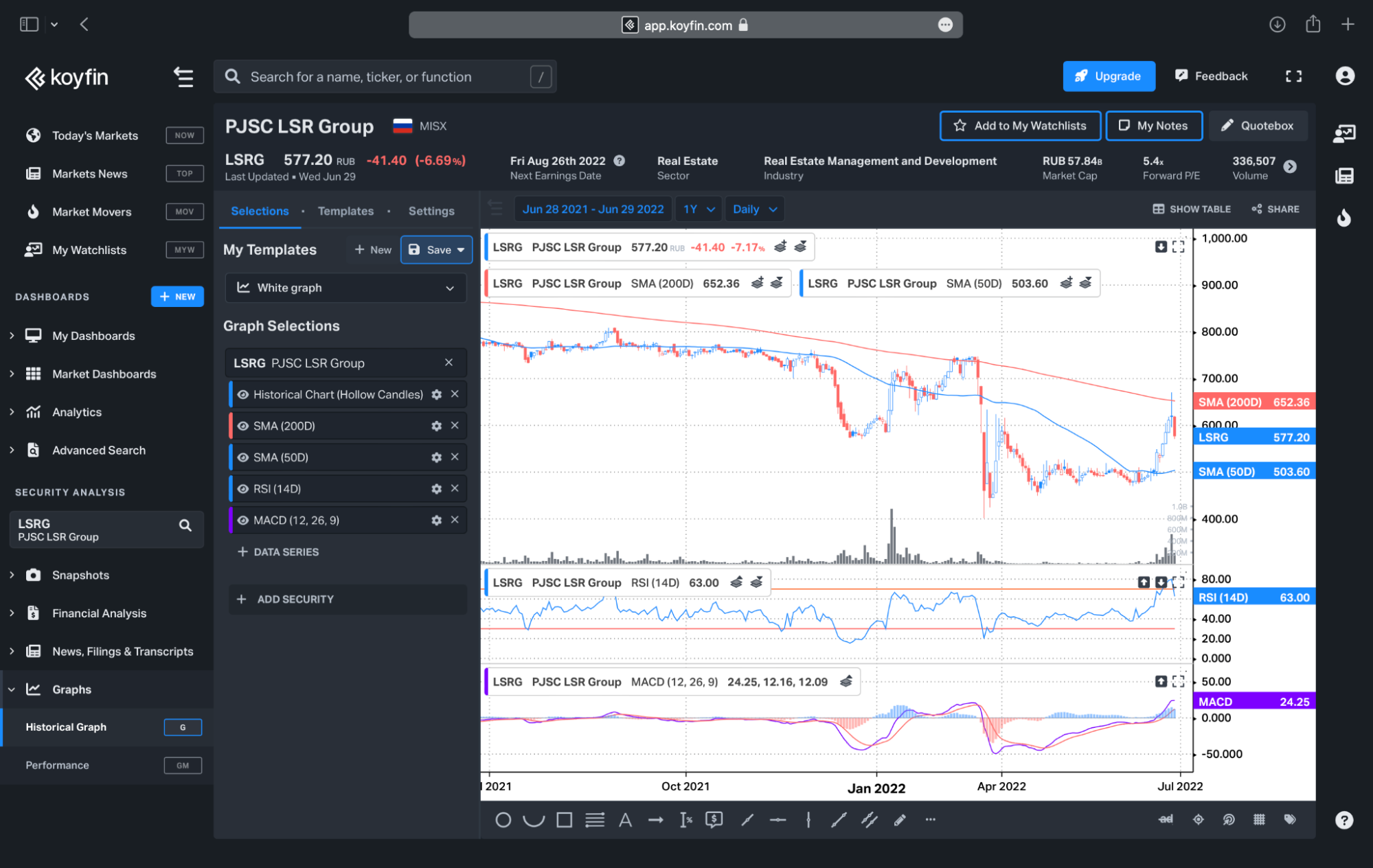Image resolution: width=1373 pixels, height=868 pixels.
Task: Open settings gear for SMA (200D)
Action: click(436, 426)
